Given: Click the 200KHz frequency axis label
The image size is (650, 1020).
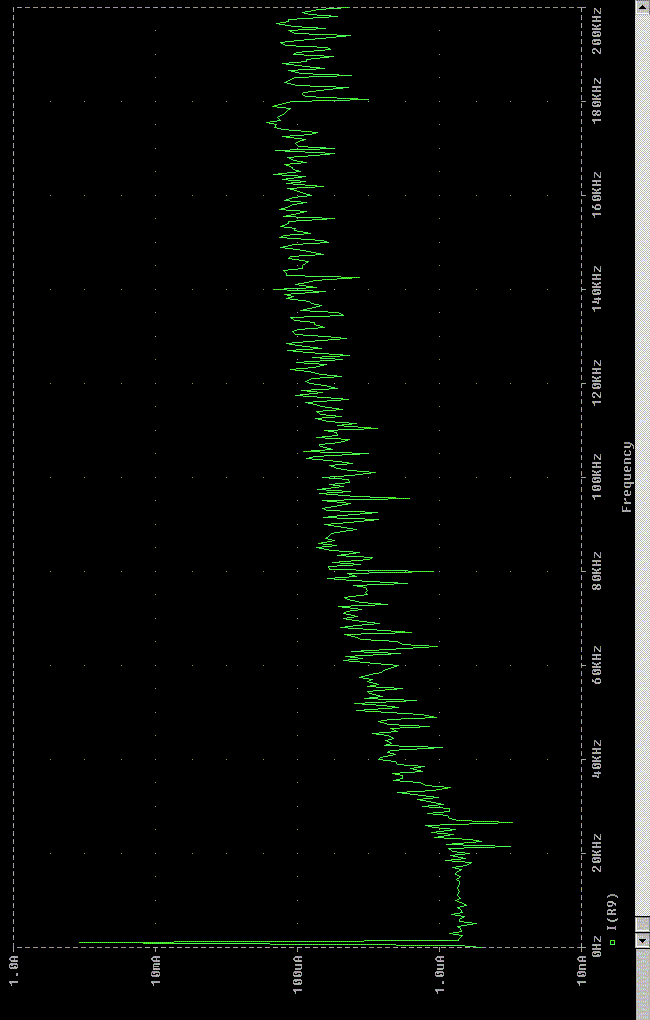Looking at the screenshot, I should 597,32.
